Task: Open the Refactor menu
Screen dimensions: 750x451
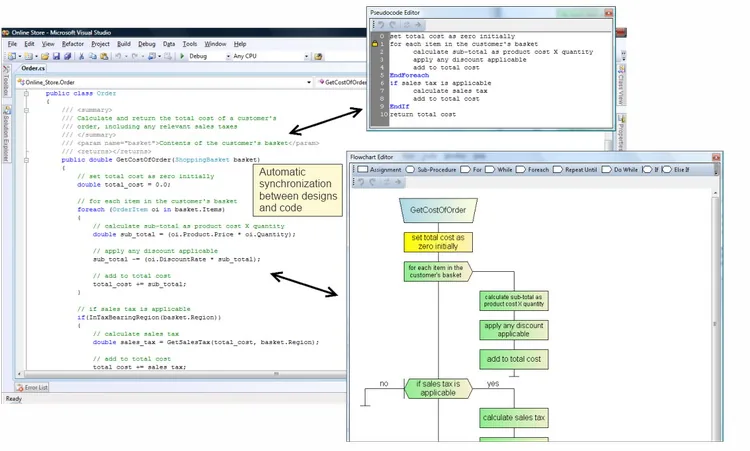Action: click(73, 44)
